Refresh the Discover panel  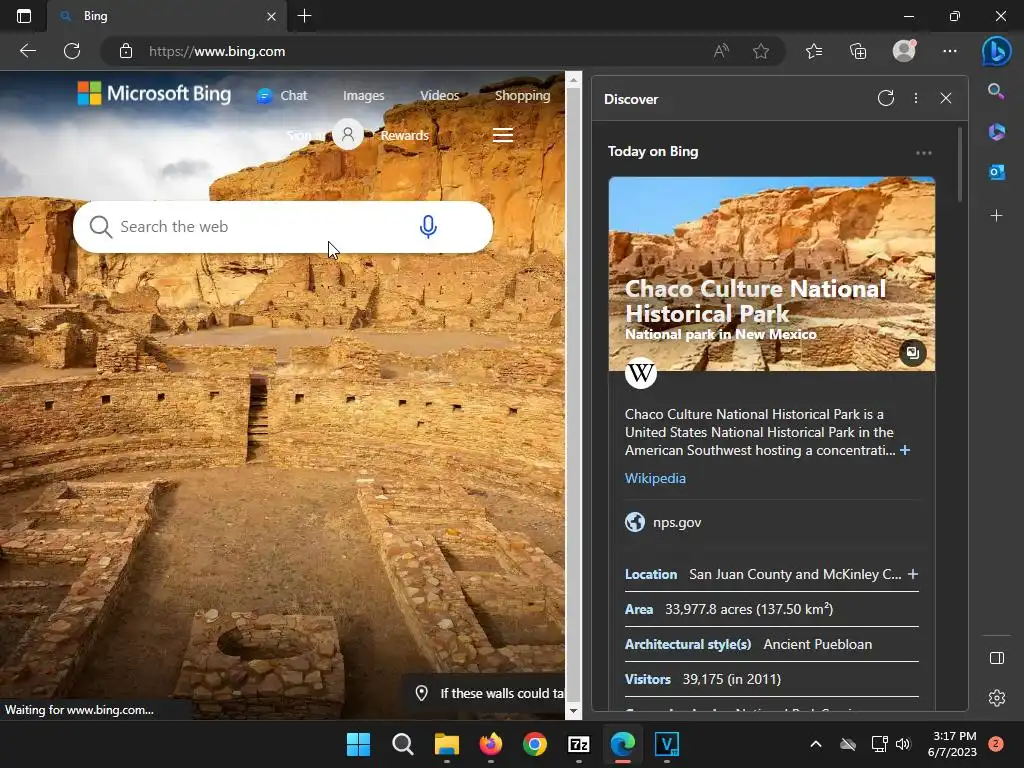tap(886, 99)
